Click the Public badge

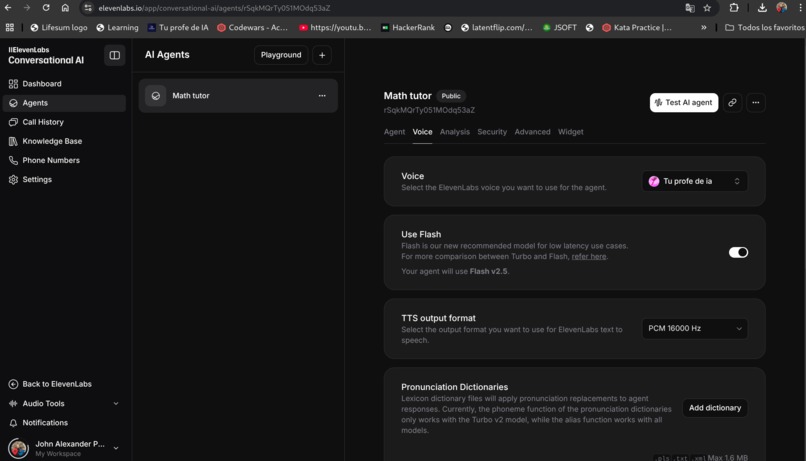[451, 96]
